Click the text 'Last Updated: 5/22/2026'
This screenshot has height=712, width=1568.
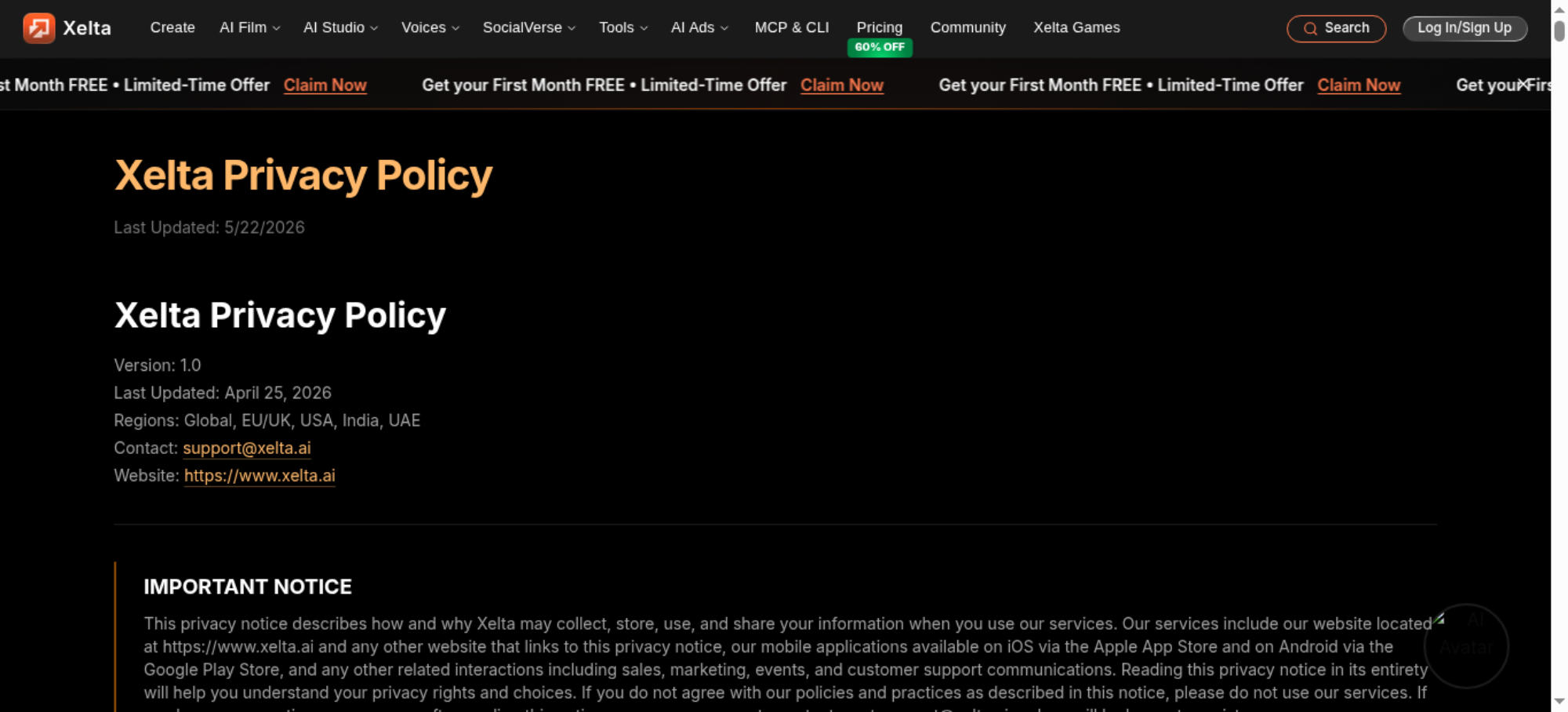tap(209, 227)
